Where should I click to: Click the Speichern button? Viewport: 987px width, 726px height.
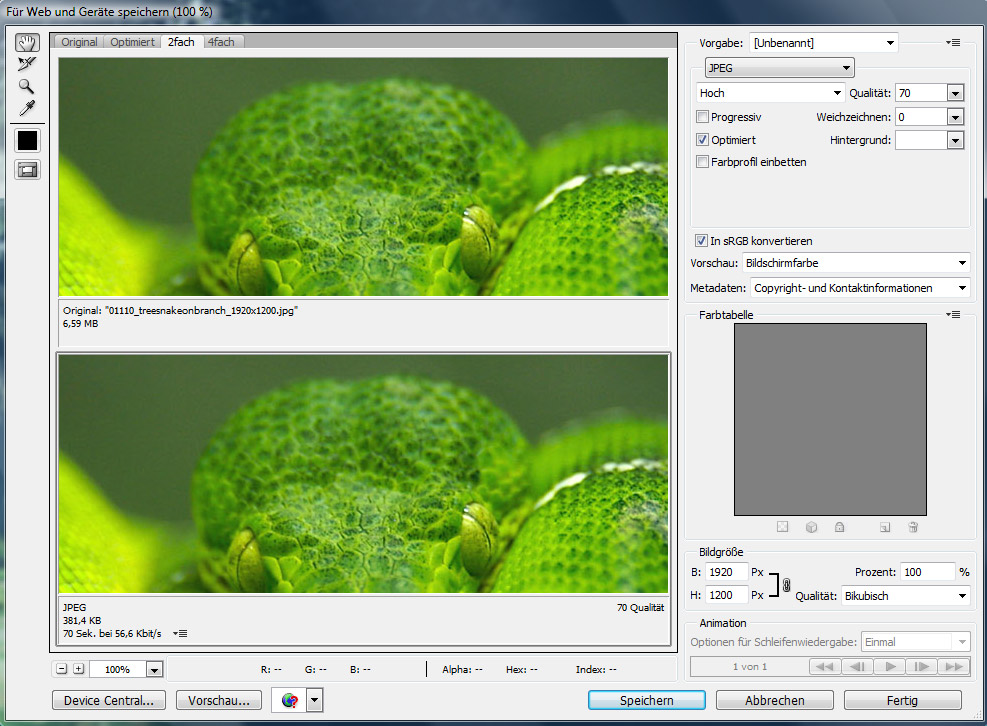click(646, 700)
